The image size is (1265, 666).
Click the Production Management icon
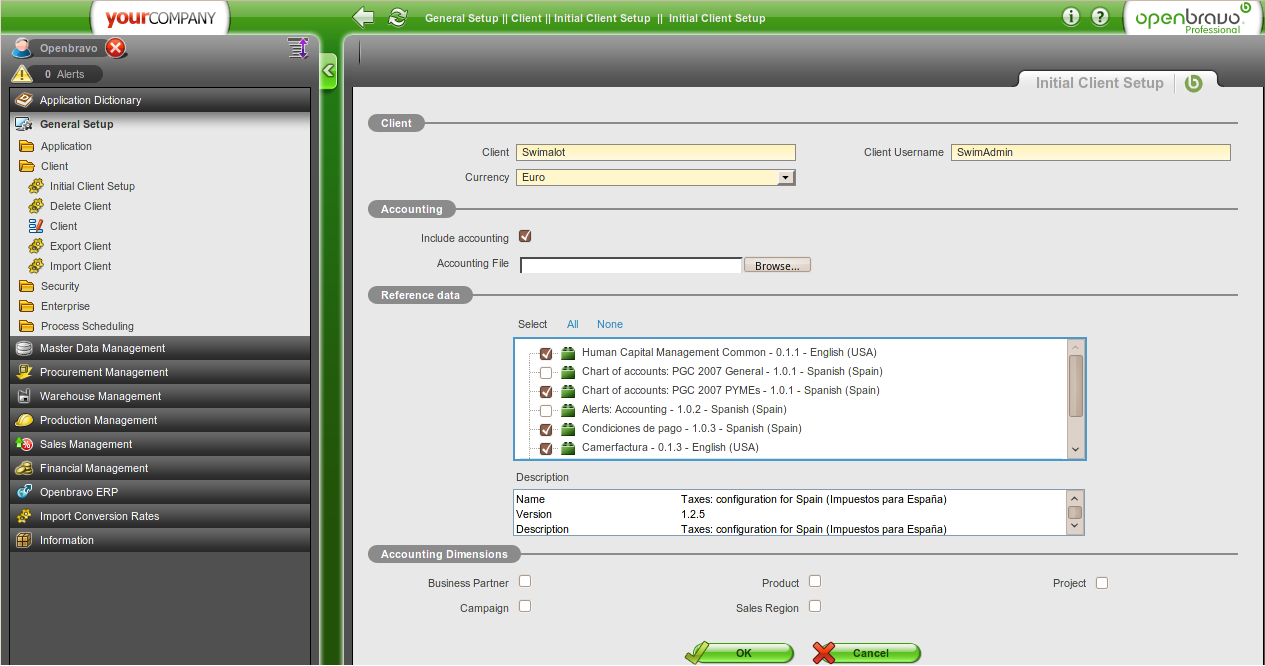24,420
